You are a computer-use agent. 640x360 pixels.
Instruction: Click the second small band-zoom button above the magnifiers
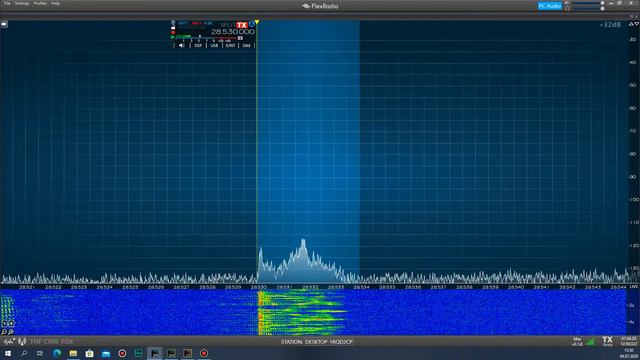11,323
